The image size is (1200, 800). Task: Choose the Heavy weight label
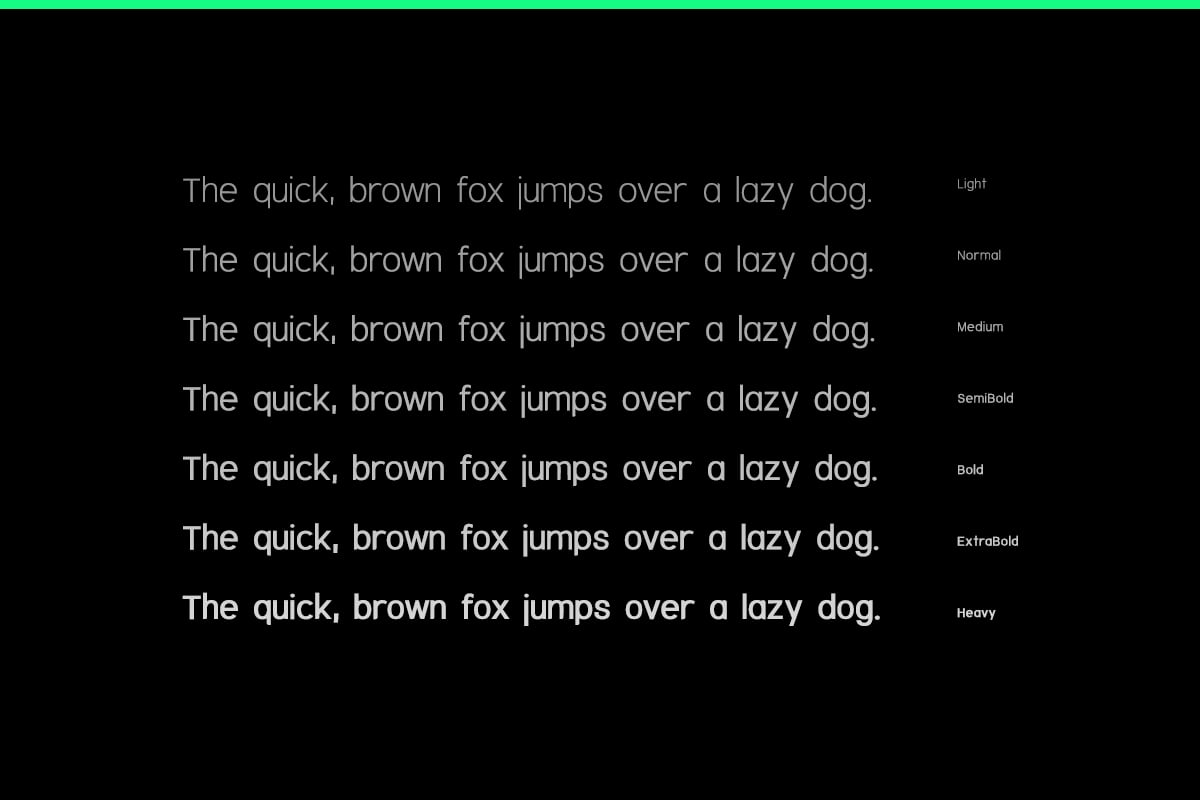tap(976, 613)
